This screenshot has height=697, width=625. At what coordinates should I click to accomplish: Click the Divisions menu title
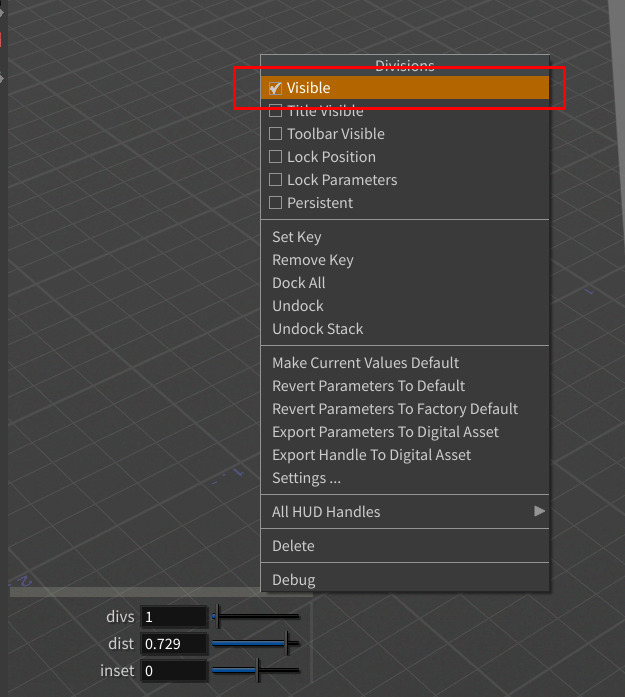[x=405, y=66]
